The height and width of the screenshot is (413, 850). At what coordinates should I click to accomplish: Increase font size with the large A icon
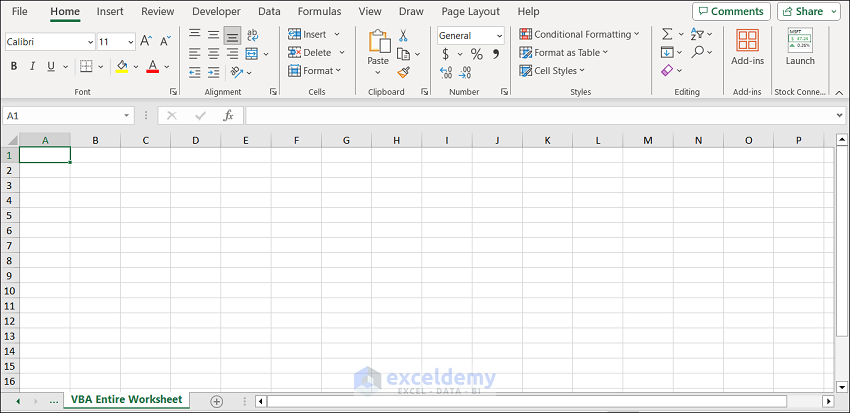coord(146,41)
